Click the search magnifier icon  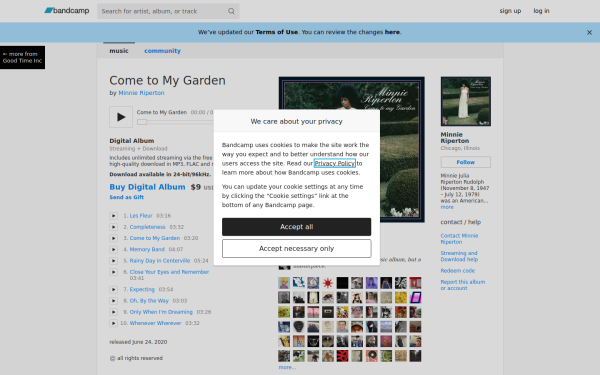(x=231, y=11)
